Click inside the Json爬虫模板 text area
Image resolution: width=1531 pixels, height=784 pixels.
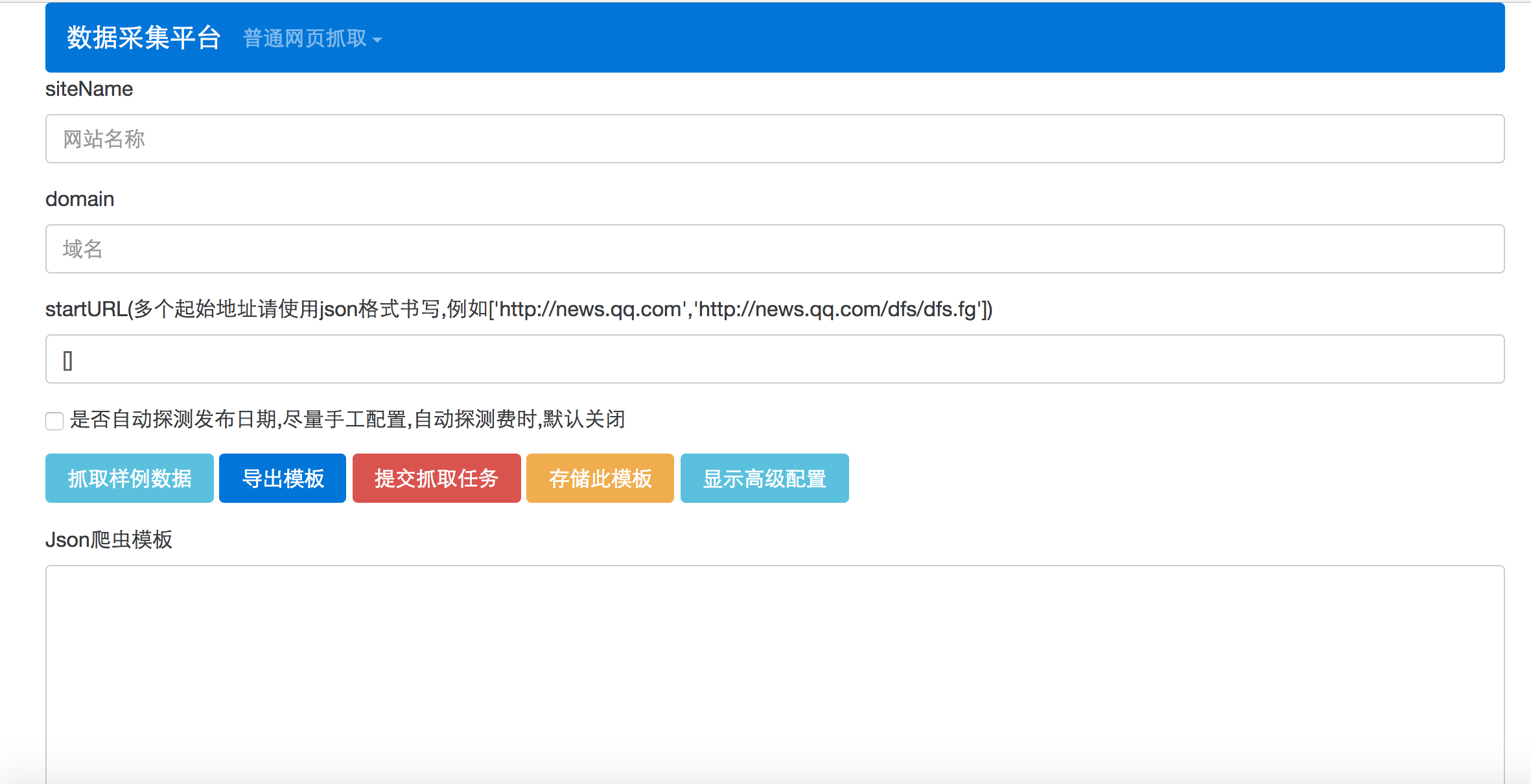coord(775,674)
